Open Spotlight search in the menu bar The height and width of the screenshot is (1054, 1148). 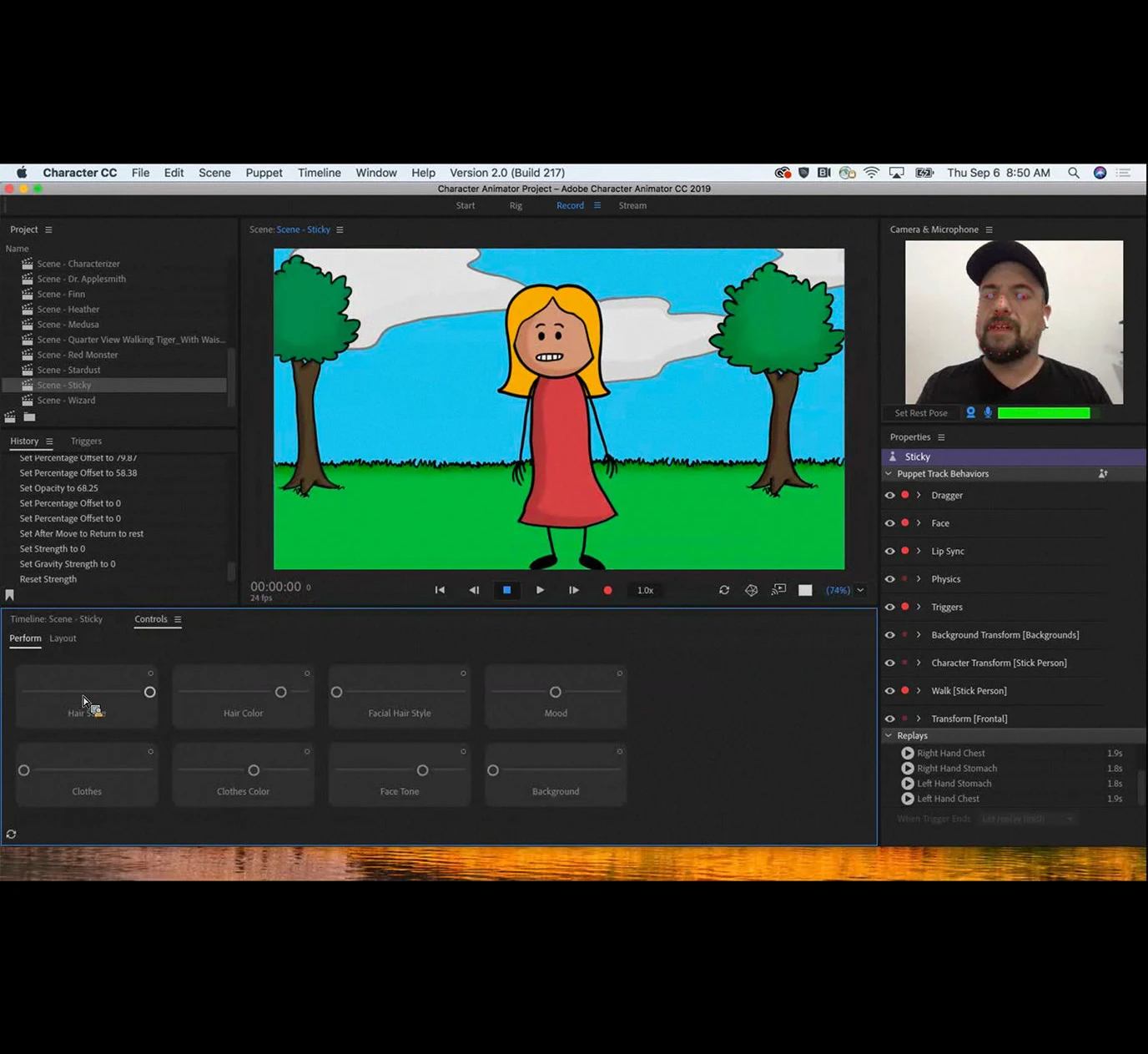click(x=1074, y=173)
